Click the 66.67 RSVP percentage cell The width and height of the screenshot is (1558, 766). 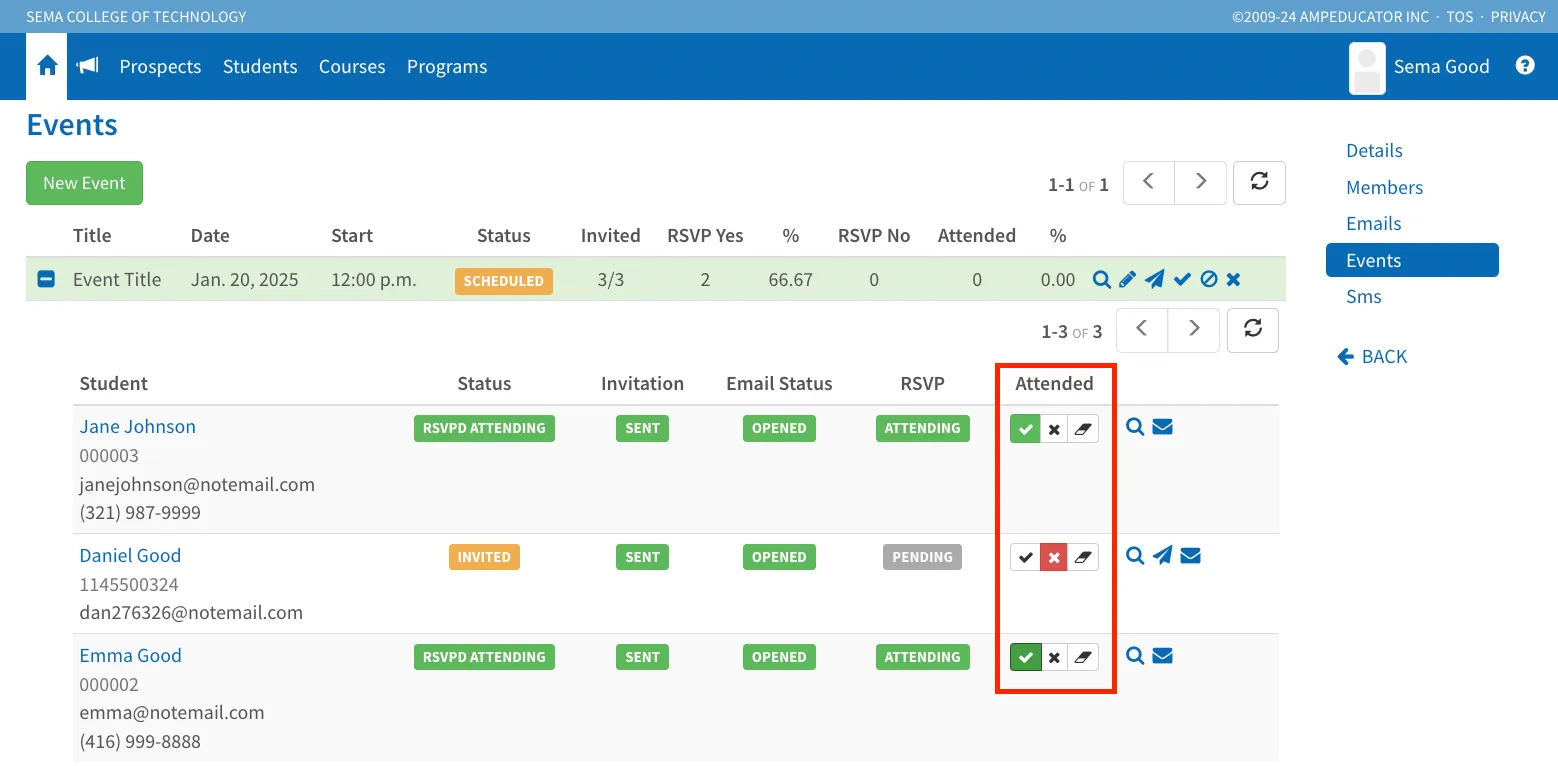click(x=790, y=280)
